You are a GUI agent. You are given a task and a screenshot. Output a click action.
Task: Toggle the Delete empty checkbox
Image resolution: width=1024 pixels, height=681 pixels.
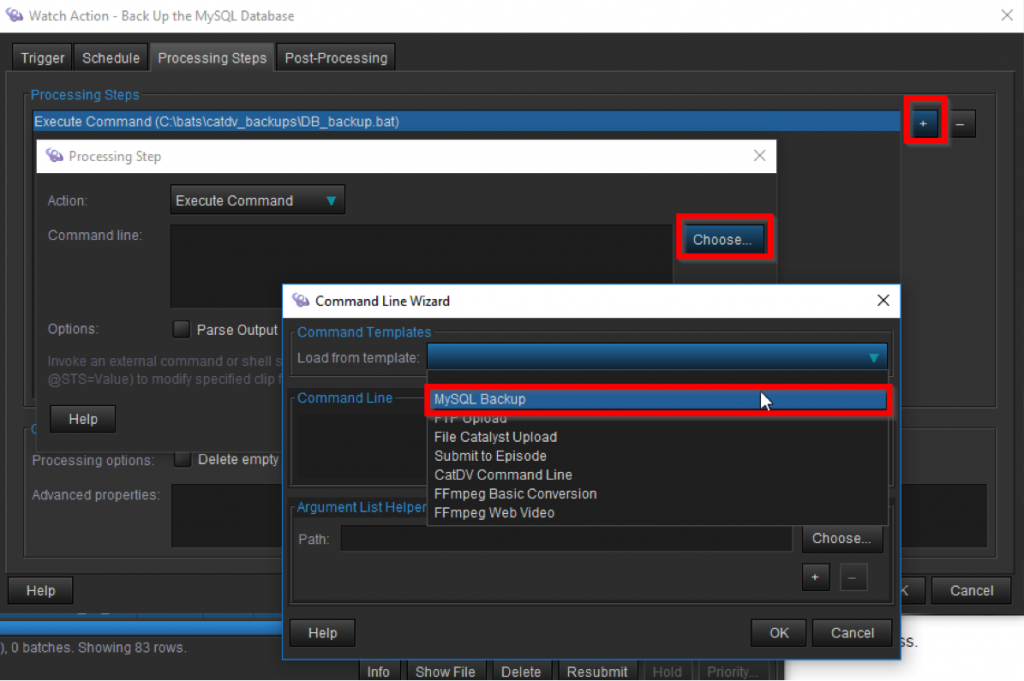click(182, 459)
